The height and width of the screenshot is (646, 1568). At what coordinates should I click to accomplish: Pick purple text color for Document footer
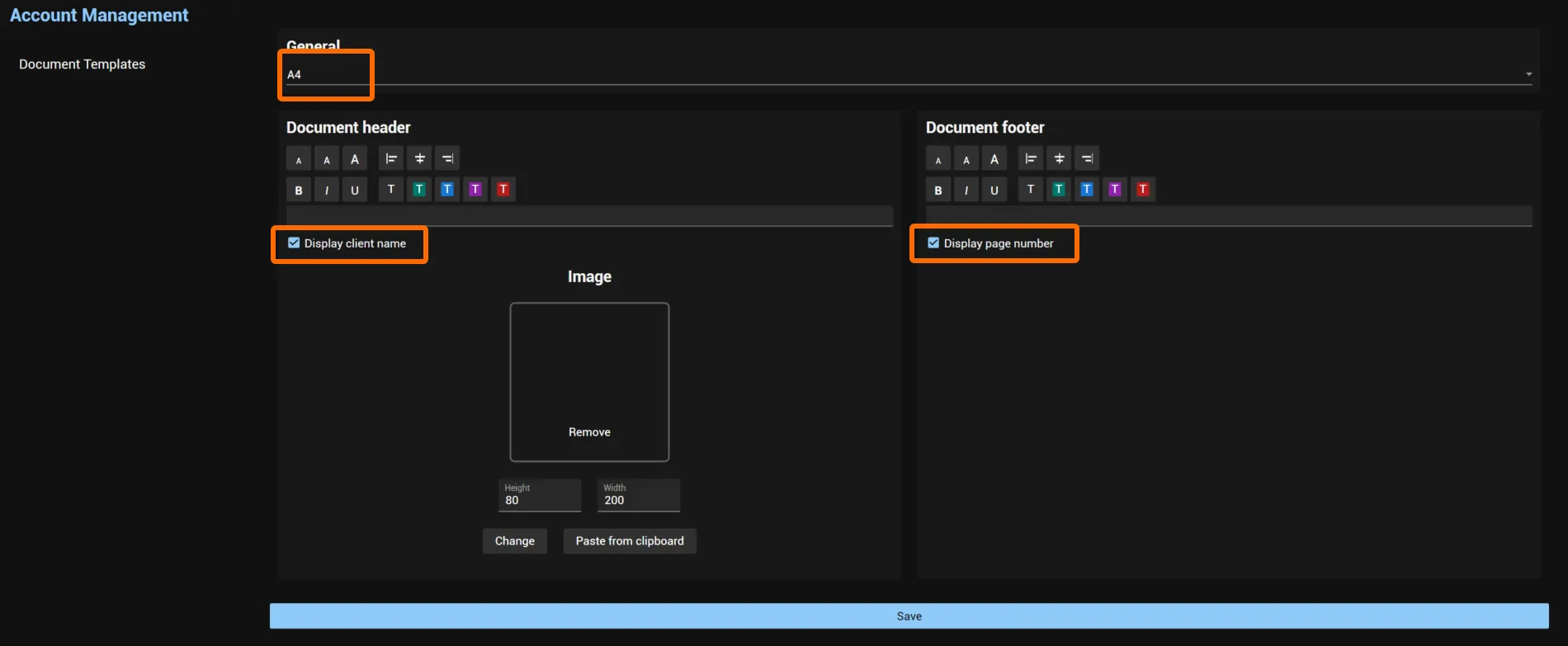tap(1115, 189)
